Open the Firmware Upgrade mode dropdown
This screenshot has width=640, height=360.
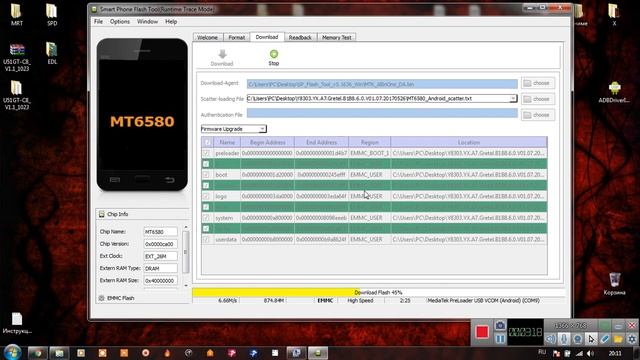[x=233, y=129]
